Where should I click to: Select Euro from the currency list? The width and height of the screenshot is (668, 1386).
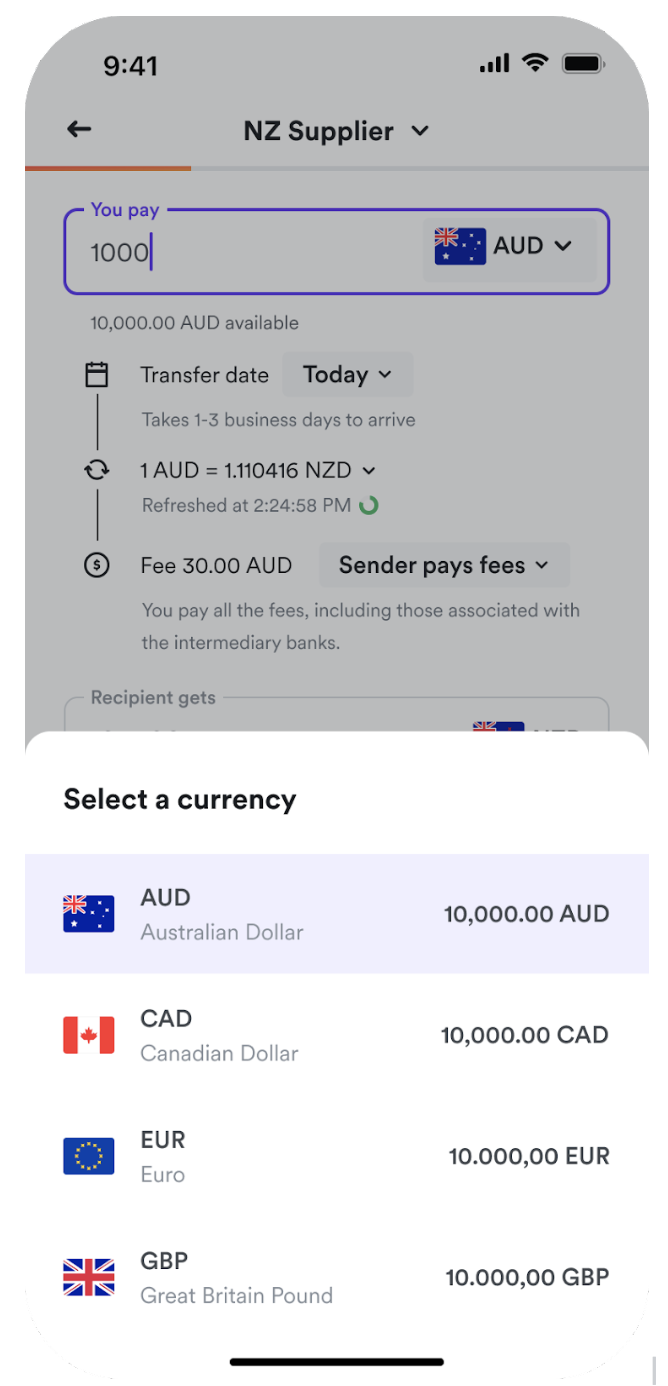[336, 1156]
